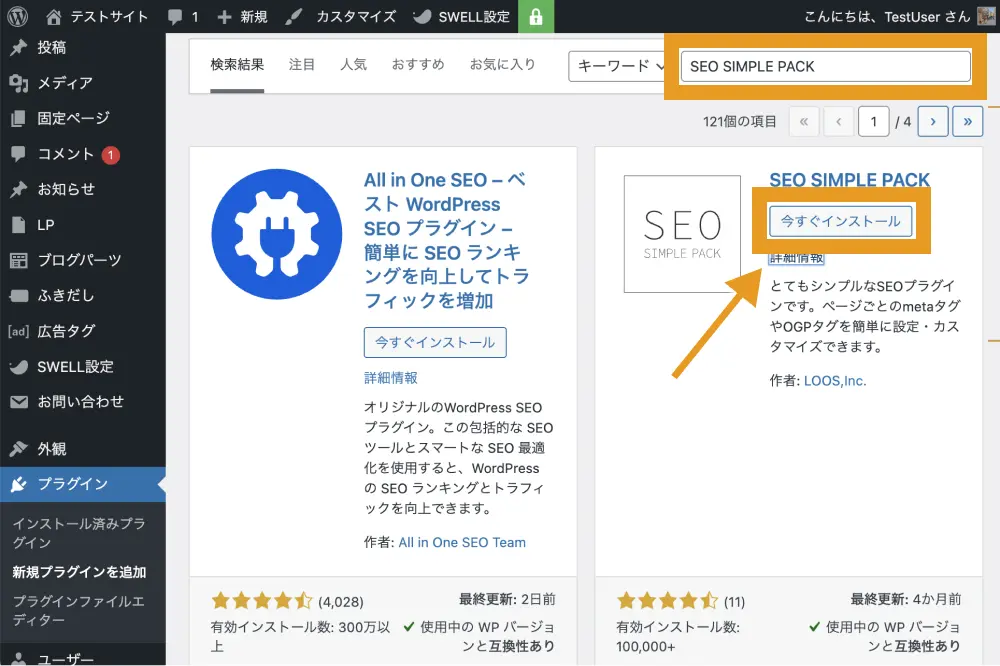Viewport: 1000px width, 666px height.
Task: Open 外観 appearance menu
Action: pyautogui.click(x=52, y=449)
